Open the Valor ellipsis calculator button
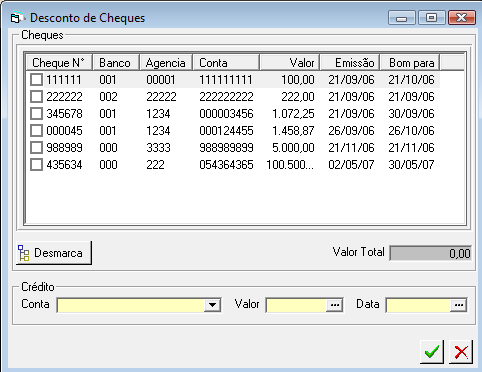Screen dimensions: 482x372 (334, 305)
